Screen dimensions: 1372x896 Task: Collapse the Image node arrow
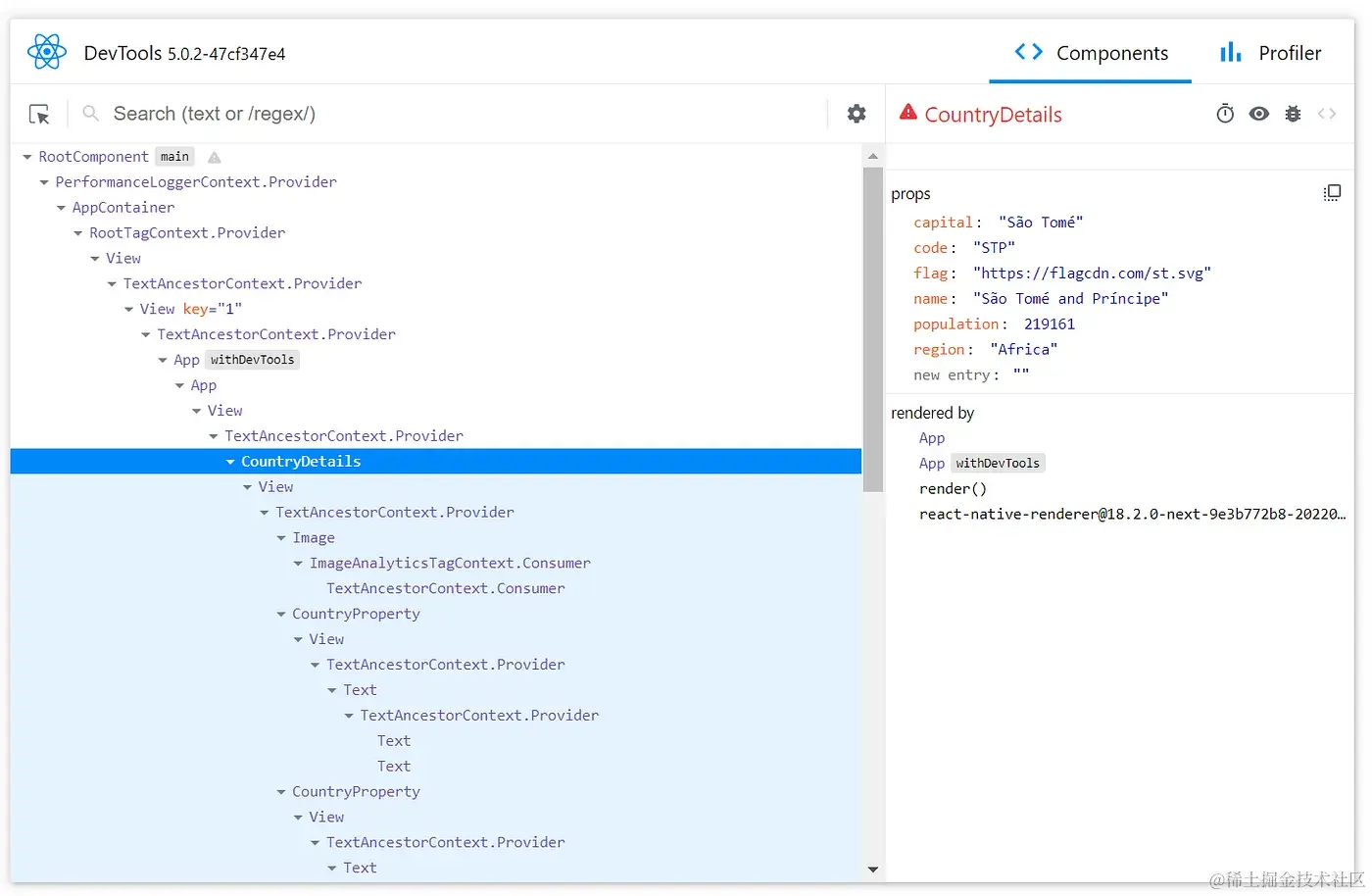click(x=281, y=538)
